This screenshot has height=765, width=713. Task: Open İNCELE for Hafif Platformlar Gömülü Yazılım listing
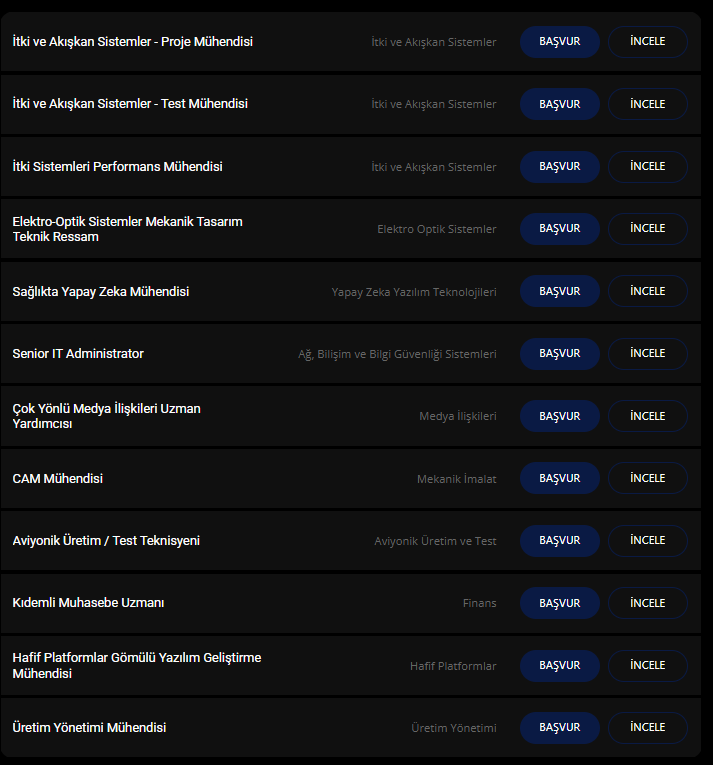[647, 665]
